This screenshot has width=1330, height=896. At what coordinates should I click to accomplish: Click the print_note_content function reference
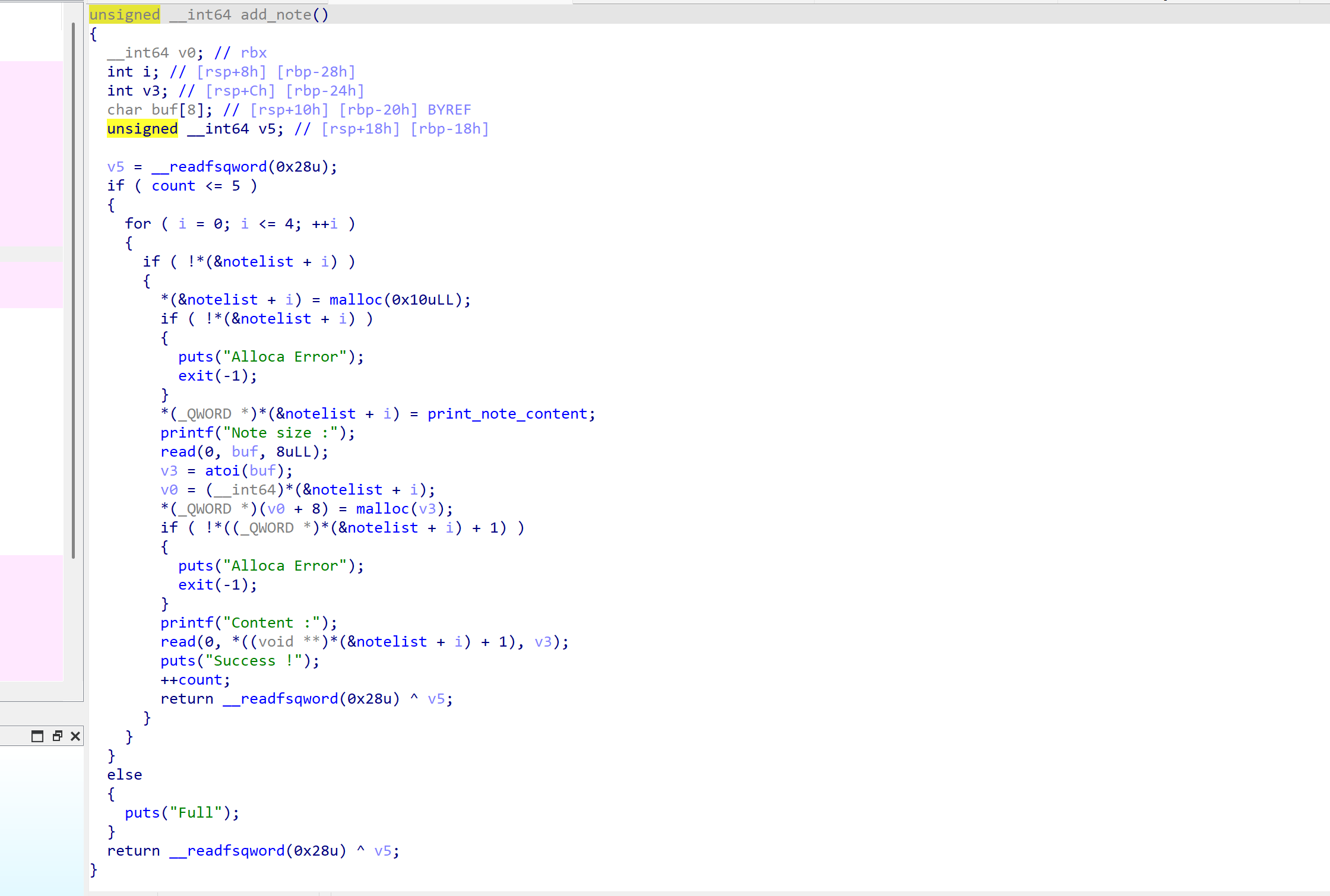click(x=507, y=414)
